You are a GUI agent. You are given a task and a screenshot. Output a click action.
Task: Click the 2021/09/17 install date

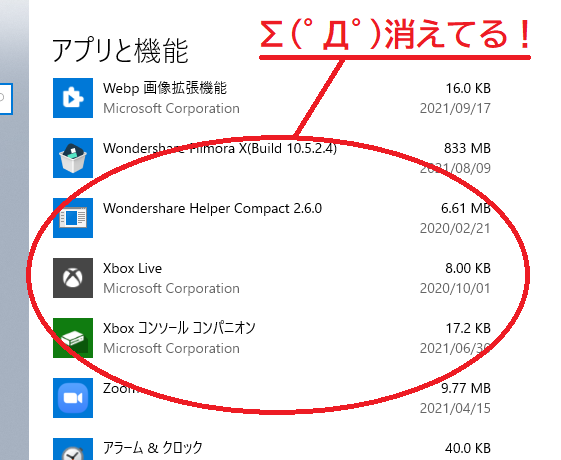(x=455, y=108)
